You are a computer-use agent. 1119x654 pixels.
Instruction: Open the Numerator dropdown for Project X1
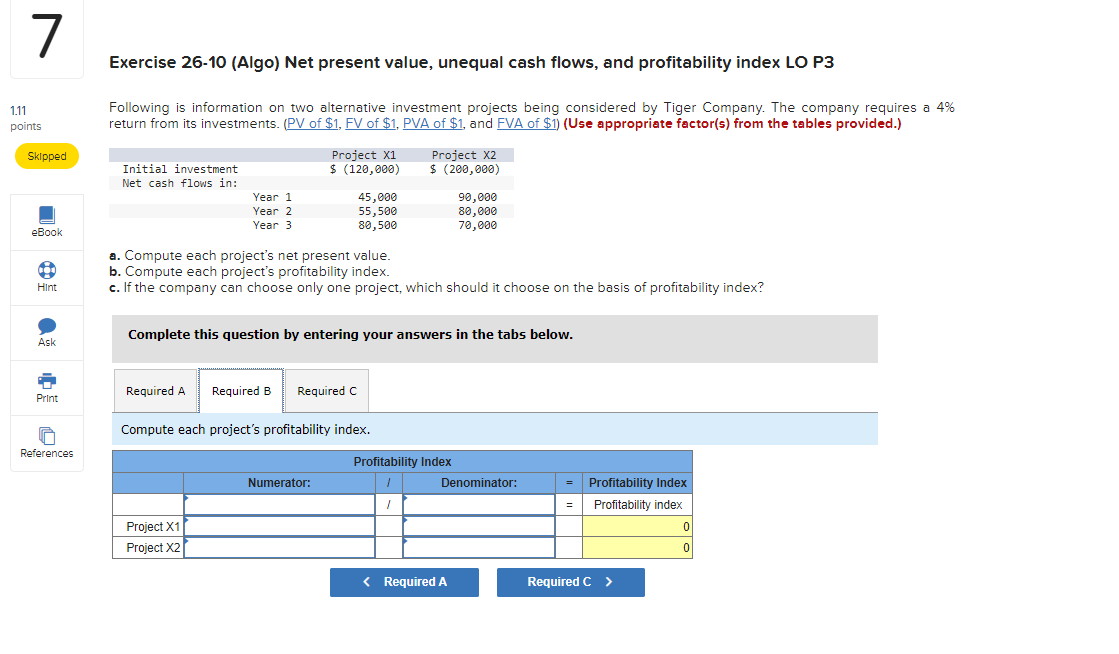(x=279, y=526)
